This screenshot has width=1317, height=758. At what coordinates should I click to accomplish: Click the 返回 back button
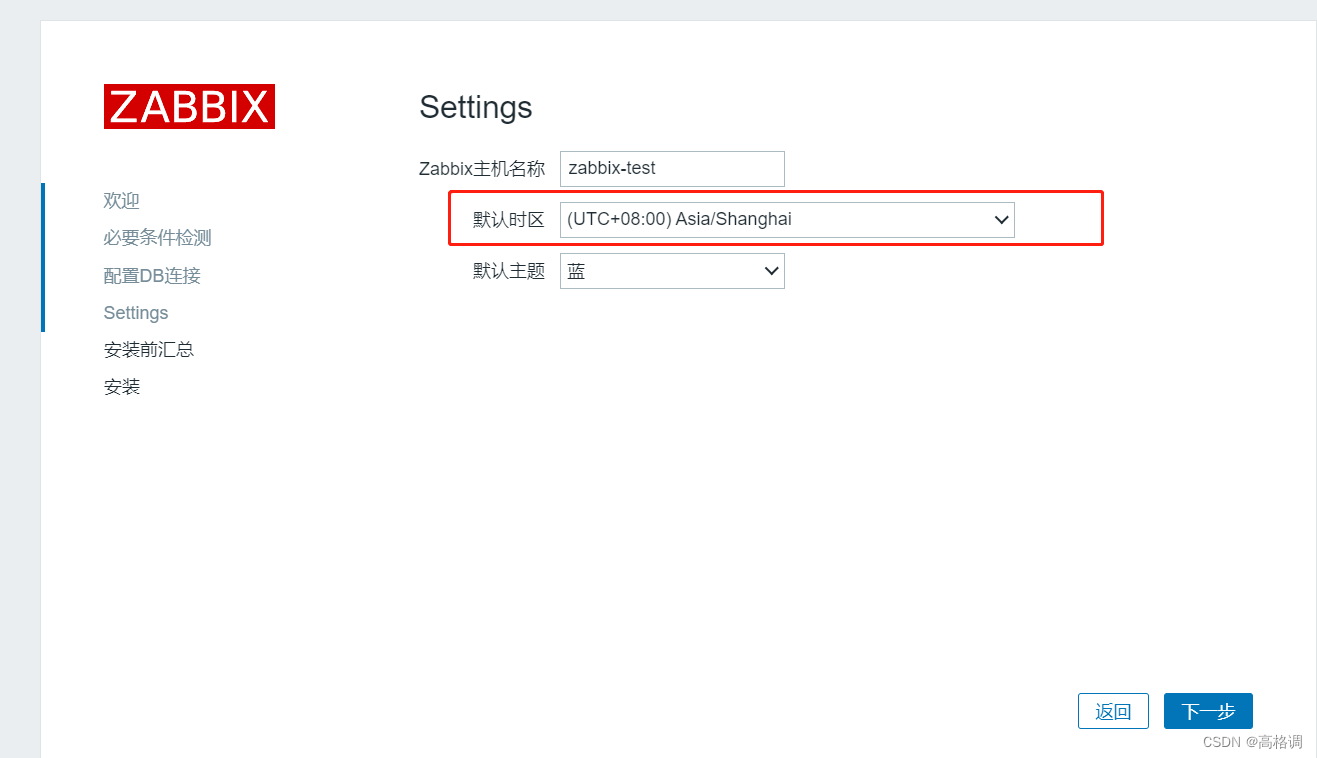click(1113, 711)
